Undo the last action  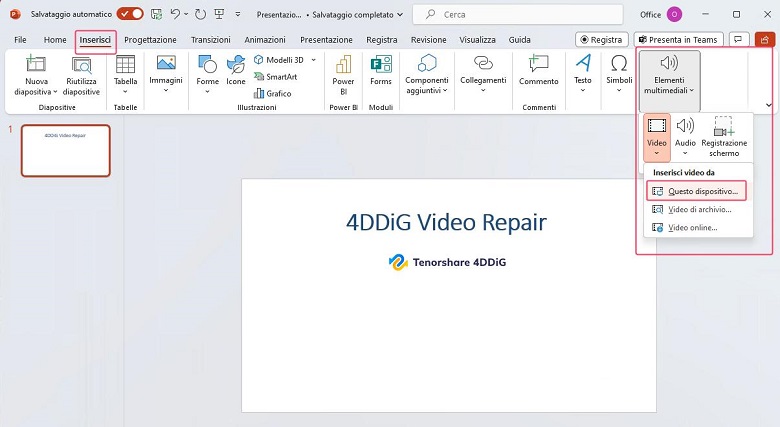(x=175, y=14)
